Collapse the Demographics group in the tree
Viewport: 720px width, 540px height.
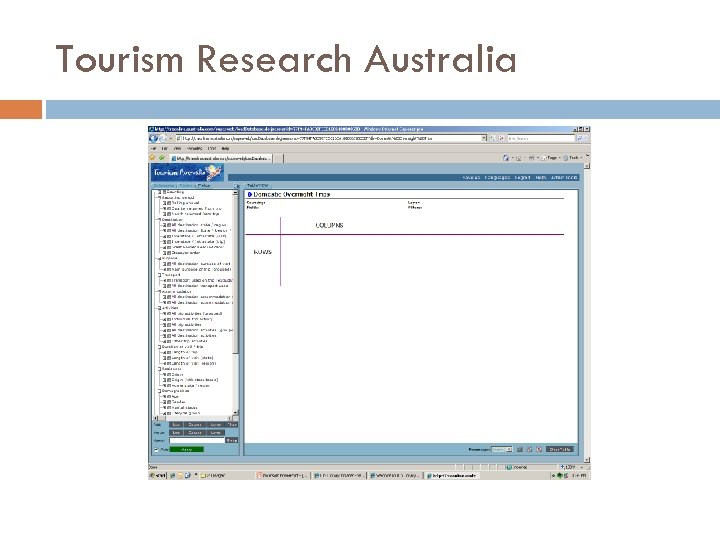pos(159,391)
